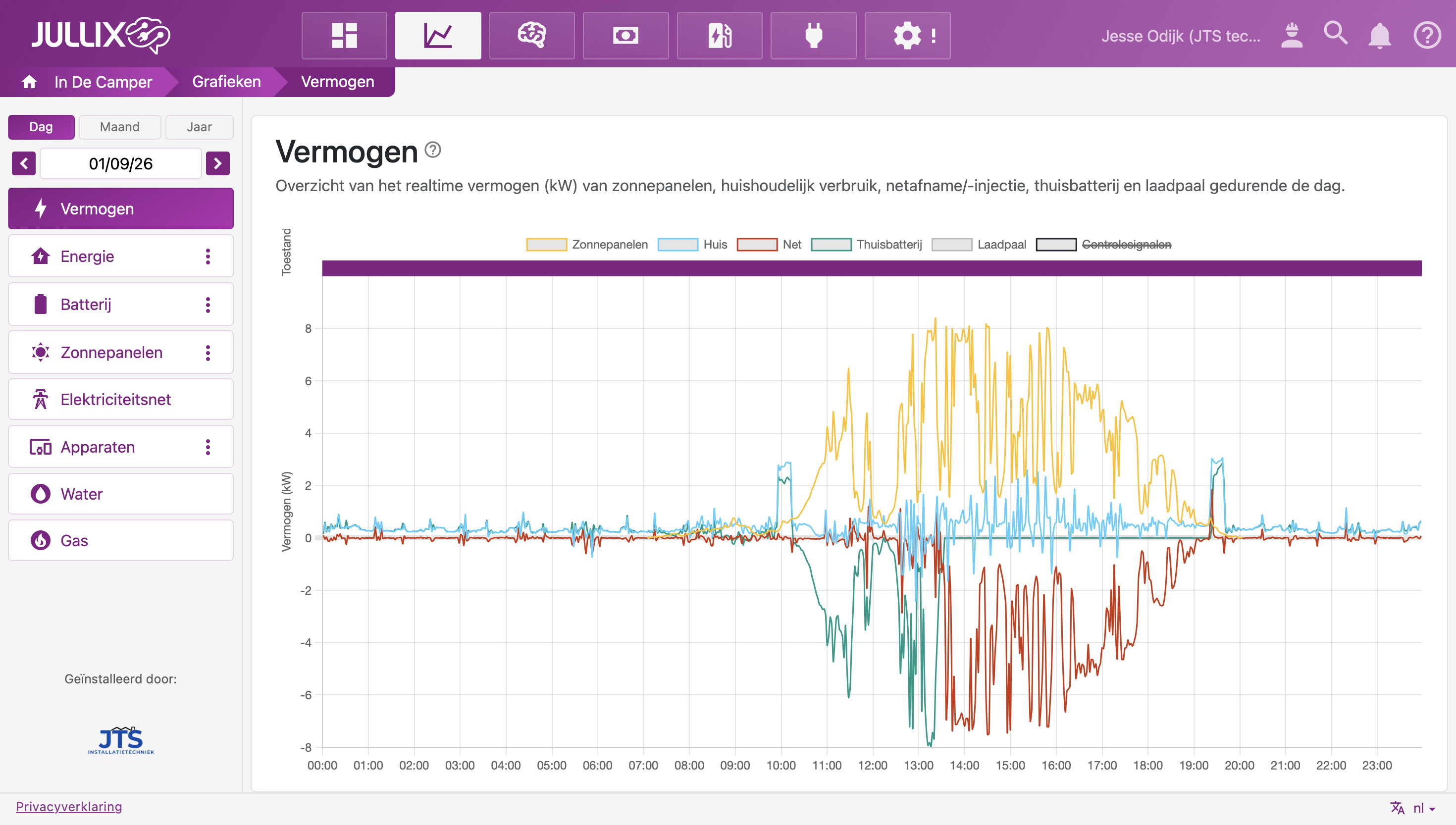Go to previous day arrow
Viewport: 1456px width, 825px height.
(24, 163)
